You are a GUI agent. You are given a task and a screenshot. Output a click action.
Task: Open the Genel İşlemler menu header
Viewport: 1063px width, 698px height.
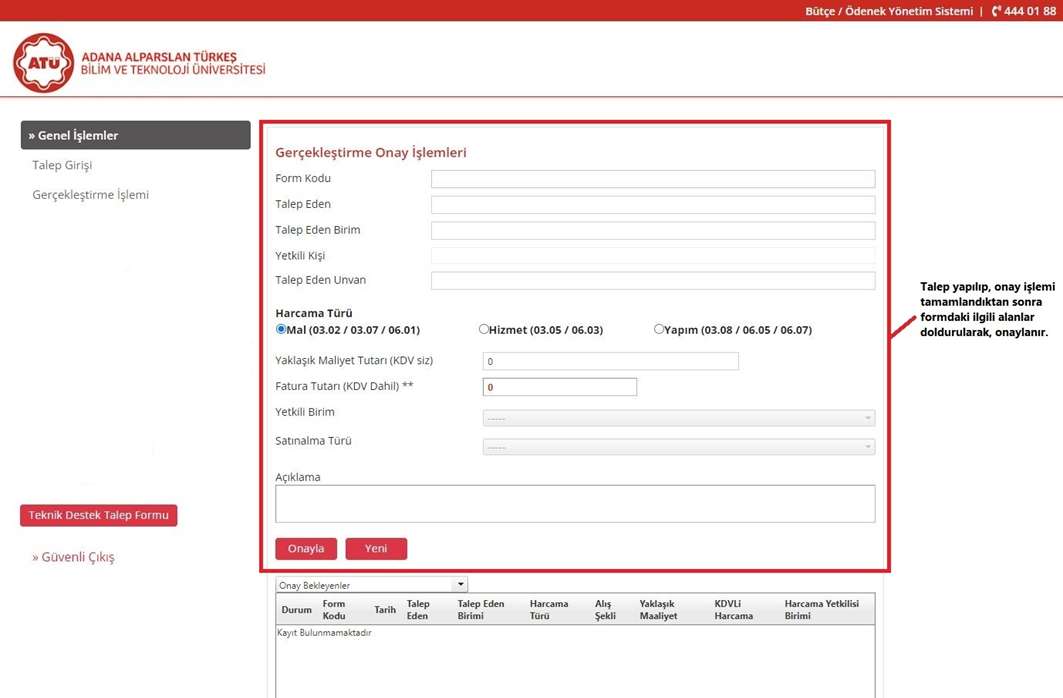click(x=136, y=135)
